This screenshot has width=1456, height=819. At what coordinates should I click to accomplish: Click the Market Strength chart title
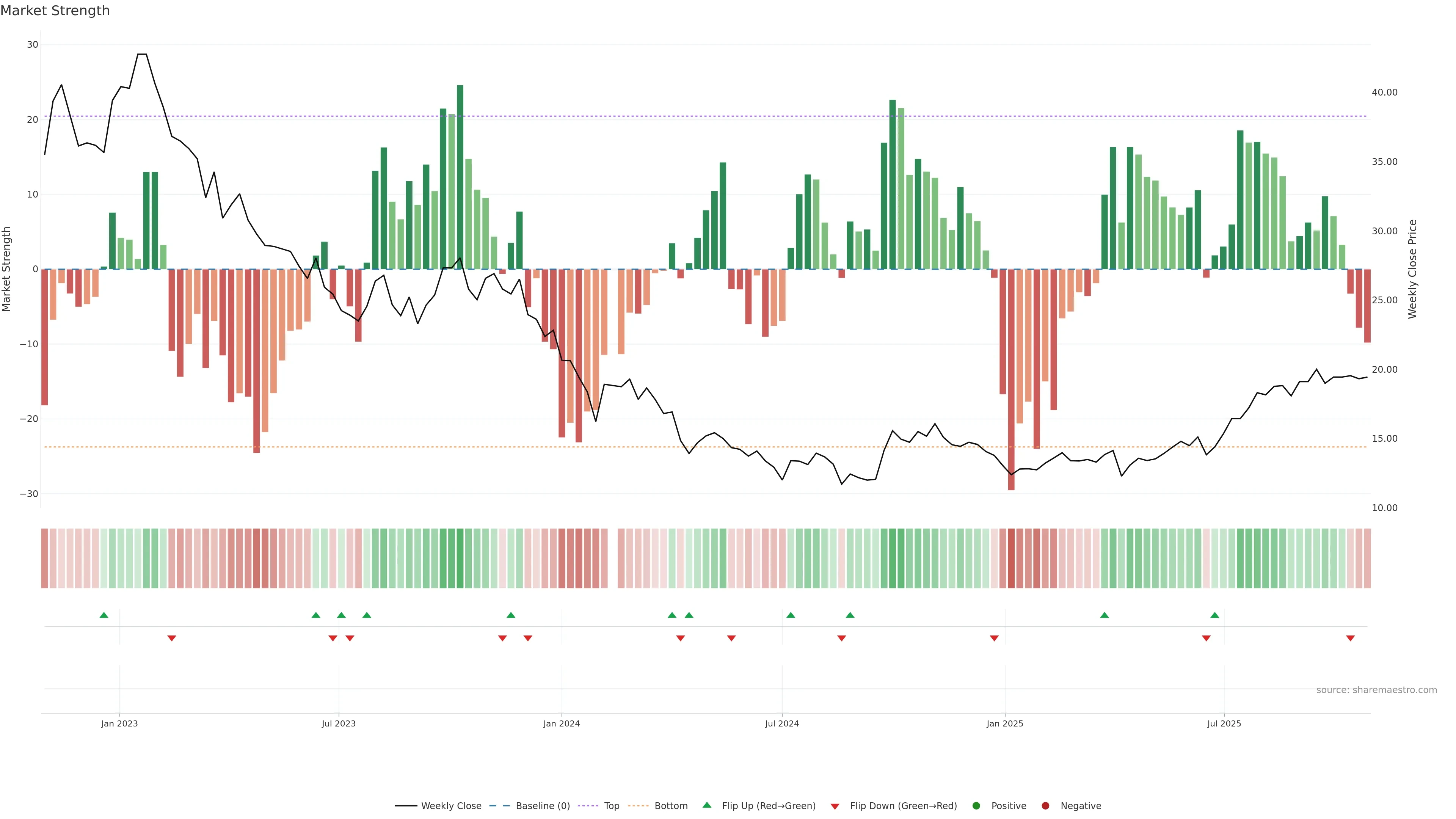point(55,11)
